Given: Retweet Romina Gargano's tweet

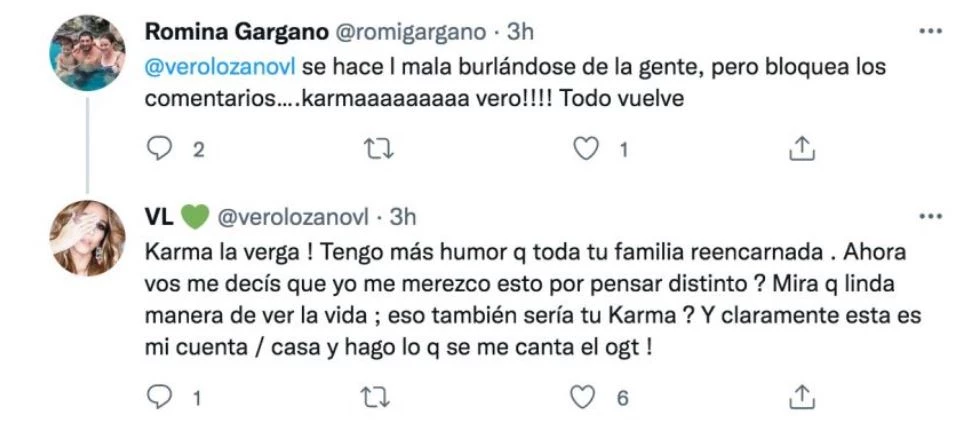Looking at the screenshot, I should tap(371, 149).
